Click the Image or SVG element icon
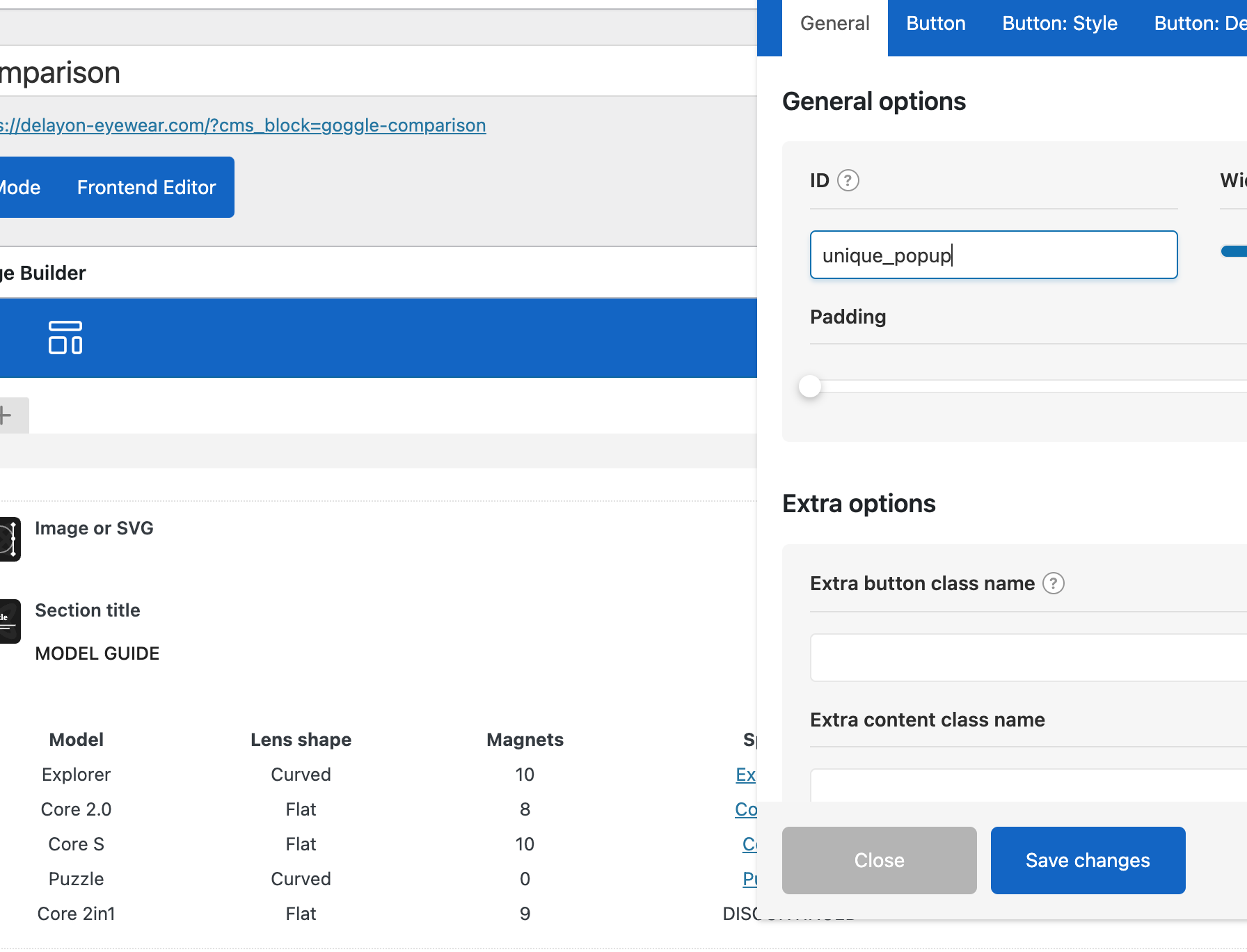Image resolution: width=1247 pixels, height=952 pixels. [x=10, y=539]
